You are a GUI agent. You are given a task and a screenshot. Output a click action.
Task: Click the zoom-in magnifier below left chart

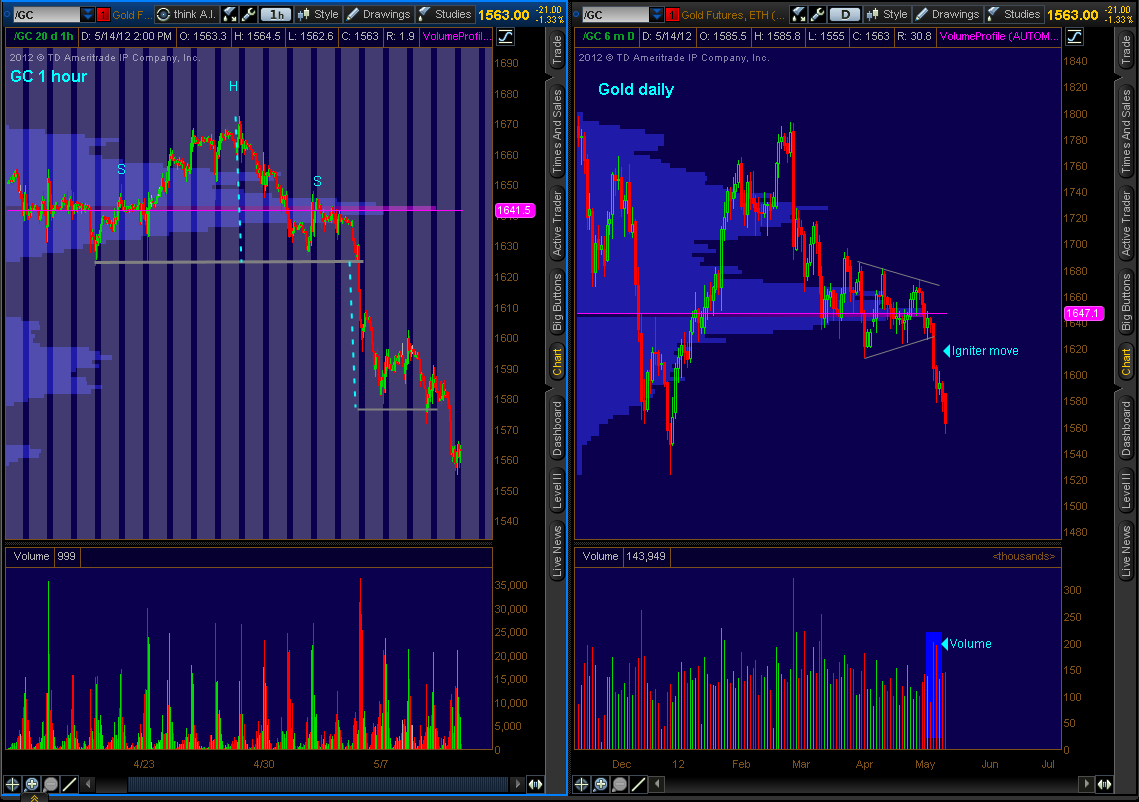tap(32, 785)
